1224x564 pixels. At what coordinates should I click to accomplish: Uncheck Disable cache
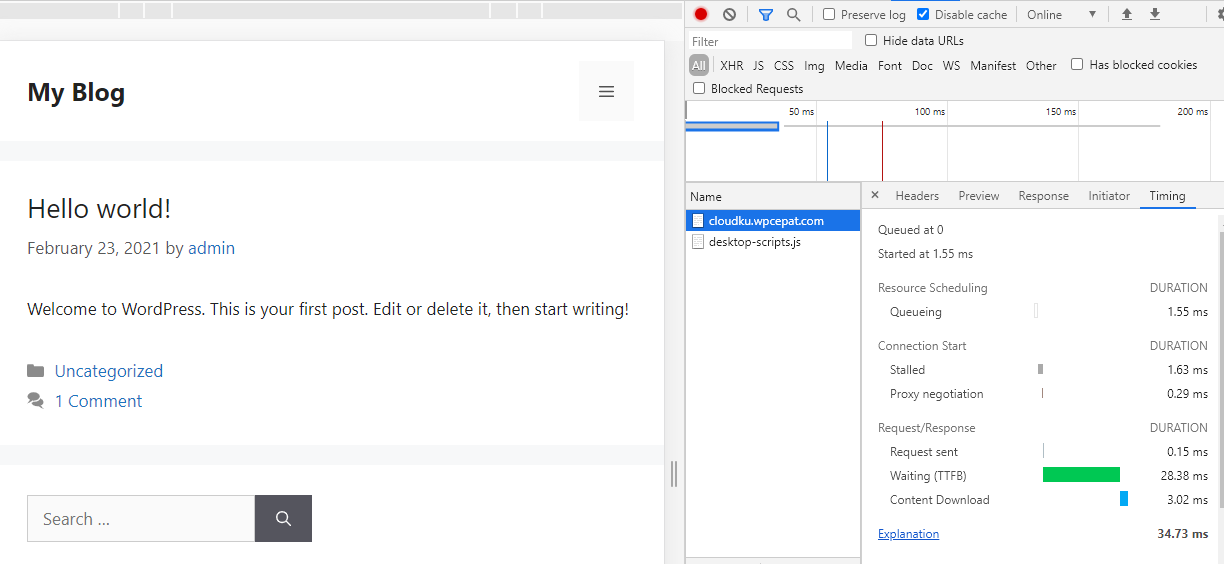pos(923,15)
